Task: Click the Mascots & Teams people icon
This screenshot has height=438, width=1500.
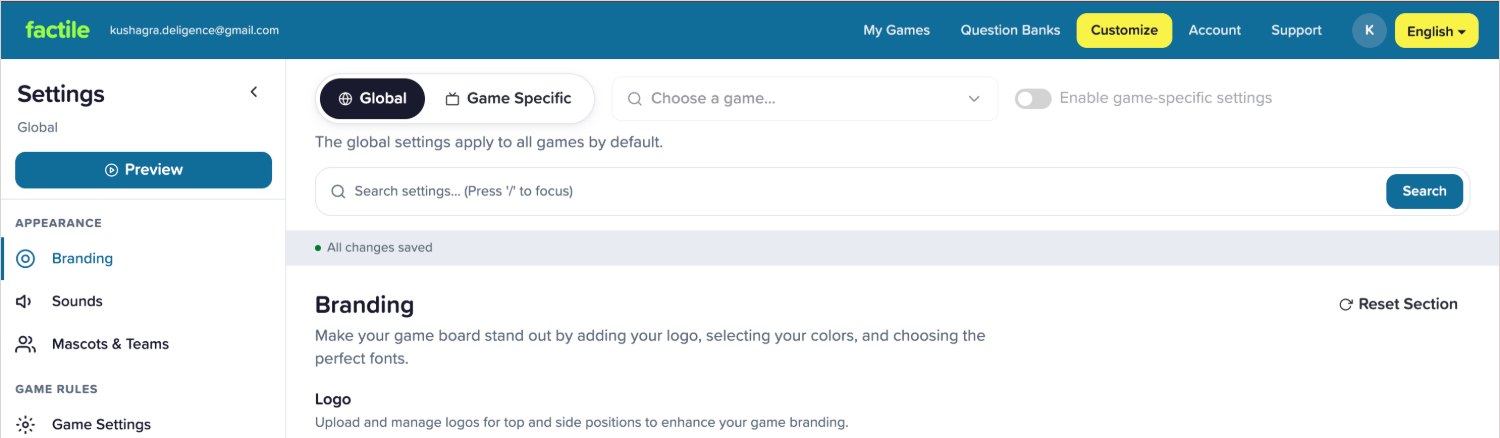Action: [26, 344]
